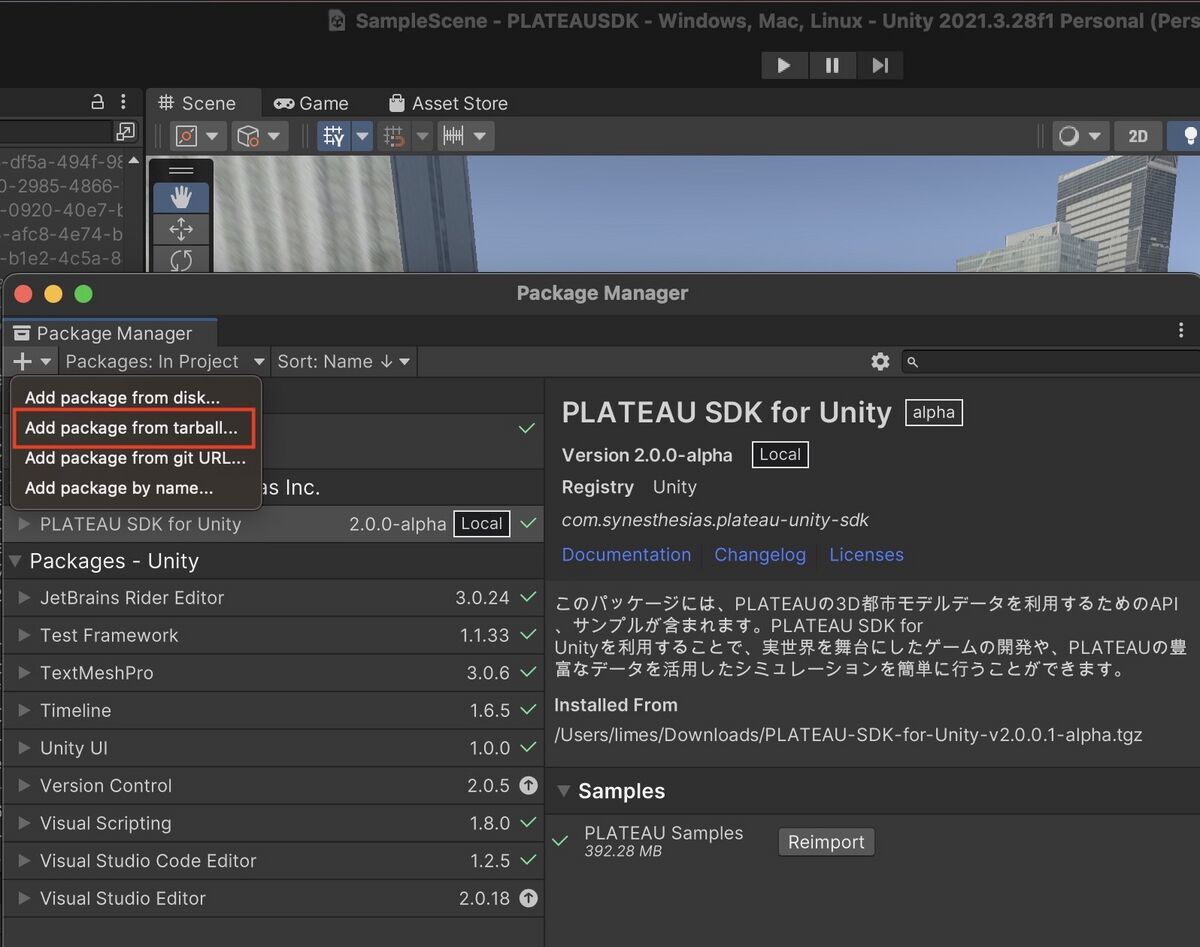Screen dimensions: 1200x947
Task: Click the PLATEAU-SDK-for-Unity-v2.0.0.1-alpha.tgz install path
Action: [848, 735]
